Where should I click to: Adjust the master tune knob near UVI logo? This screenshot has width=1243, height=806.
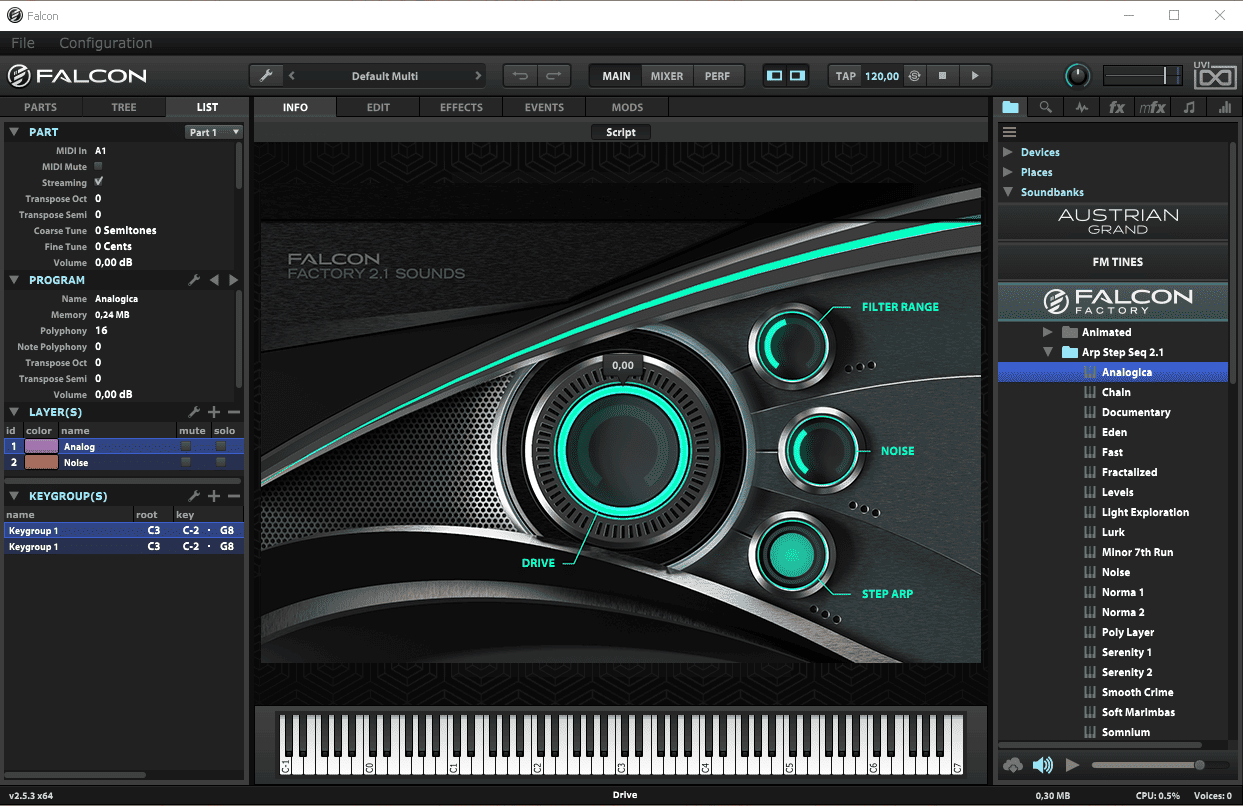1077,75
